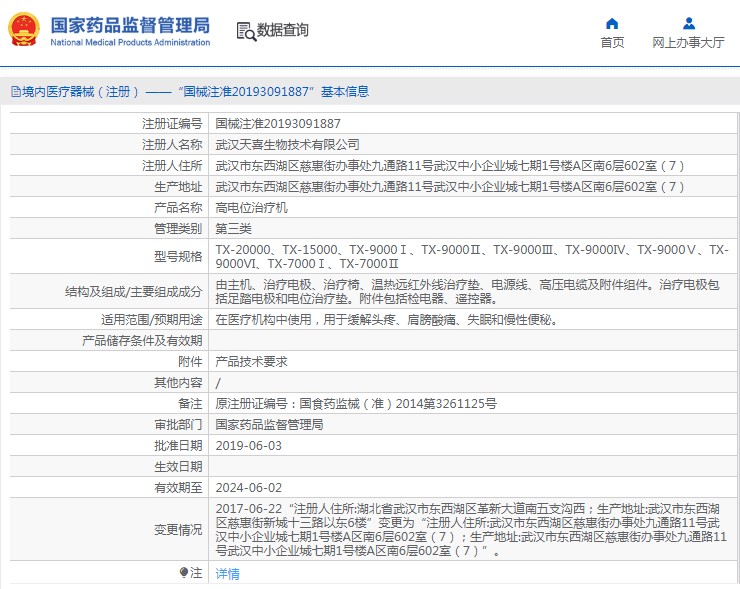
Task: Click the 注册人名称 label
Action: click(172, 144)
